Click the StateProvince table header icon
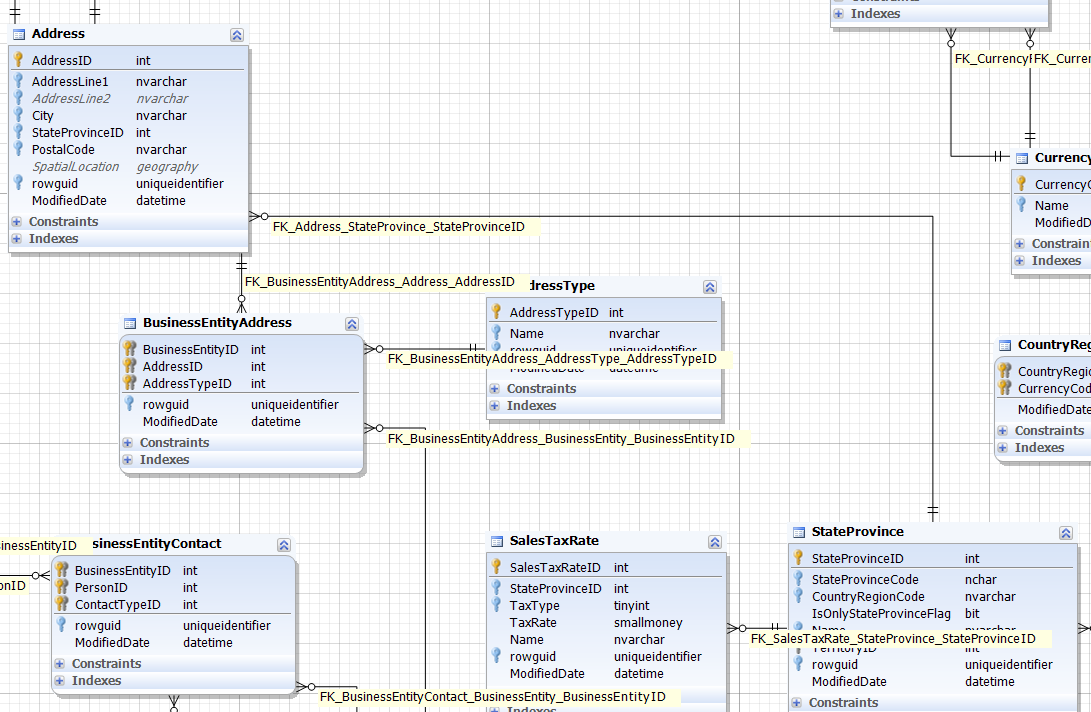This screenshot has width=1091, height=712. click(799, 532)
